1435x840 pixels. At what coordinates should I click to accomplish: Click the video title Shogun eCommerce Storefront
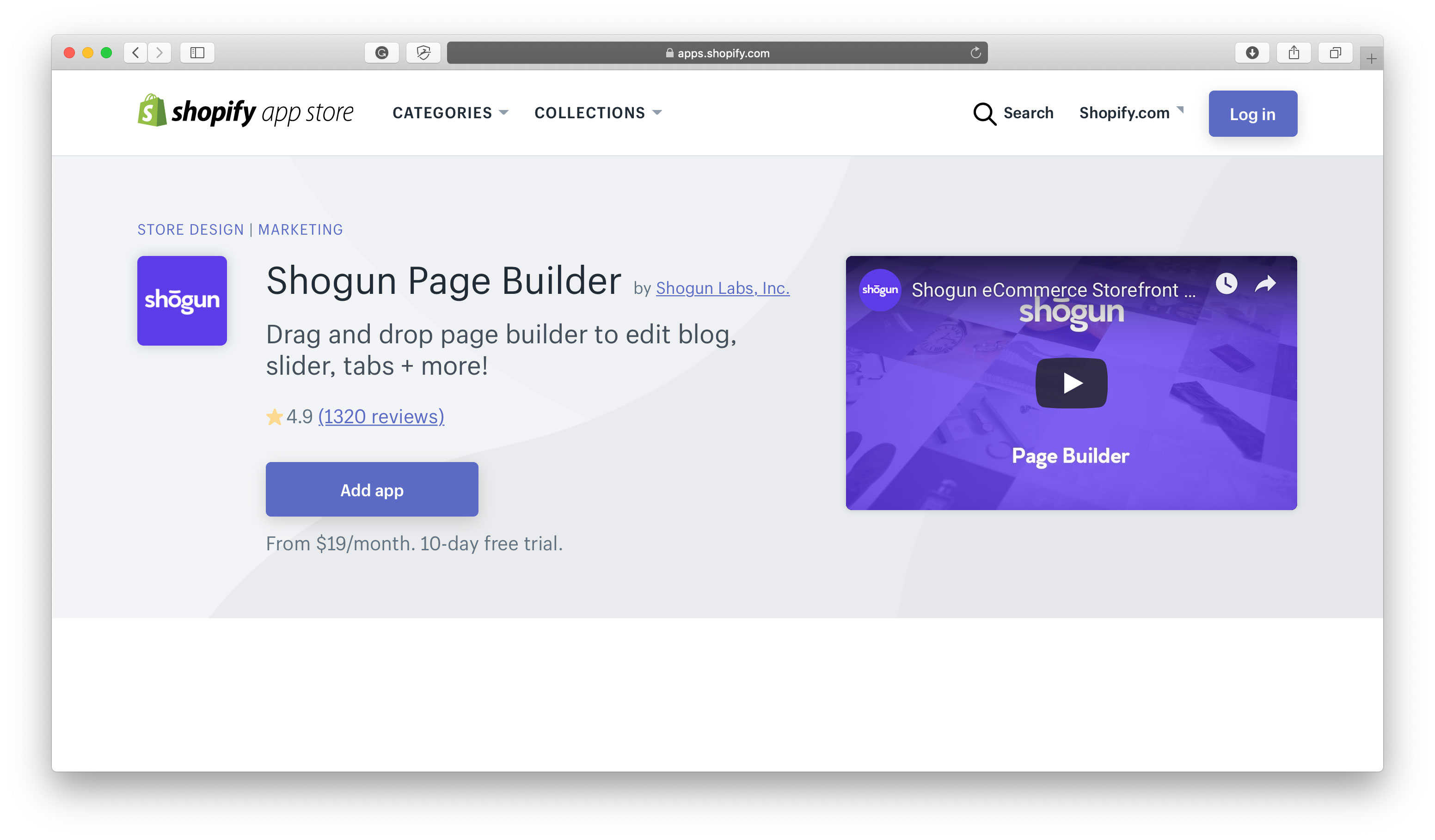[x=1053, y=290]
